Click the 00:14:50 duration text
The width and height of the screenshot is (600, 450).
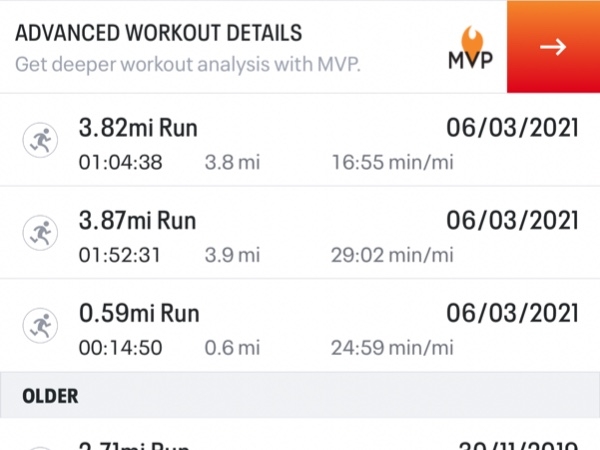(x=121, y=348)
